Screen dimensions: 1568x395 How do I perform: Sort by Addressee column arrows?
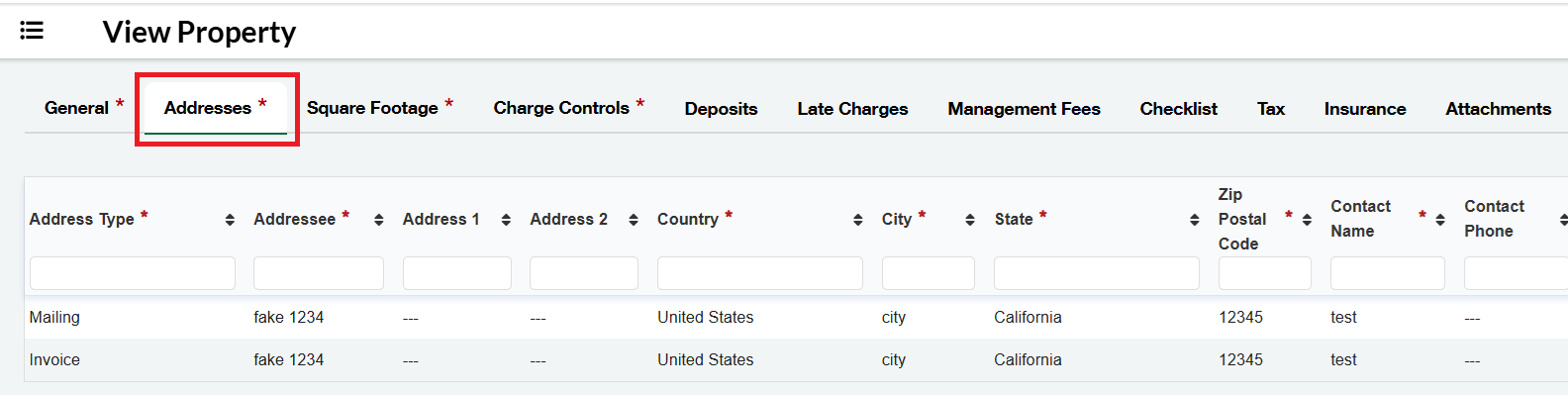pyautogui.click(x=379, y=220)
